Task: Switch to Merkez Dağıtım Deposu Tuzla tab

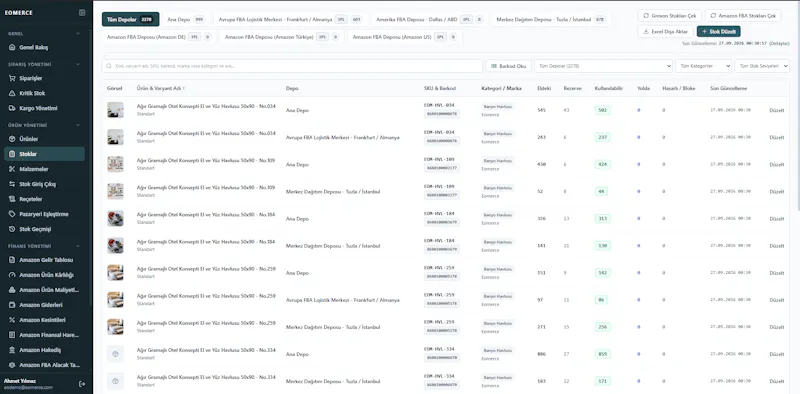Action: tap(551, 19)
